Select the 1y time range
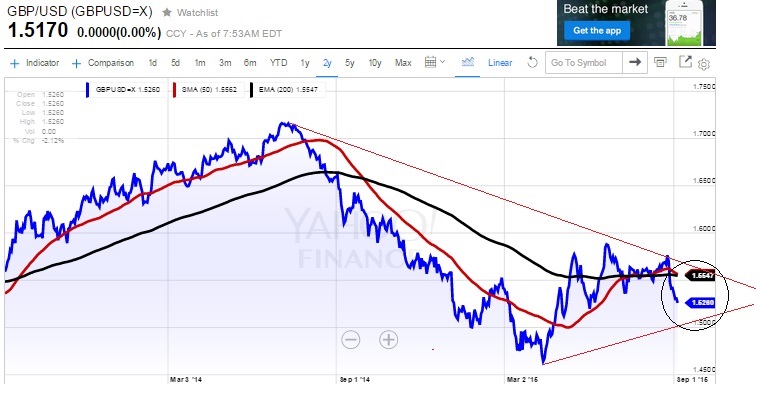The image size is (761, 404). click(x=305, y=63)
